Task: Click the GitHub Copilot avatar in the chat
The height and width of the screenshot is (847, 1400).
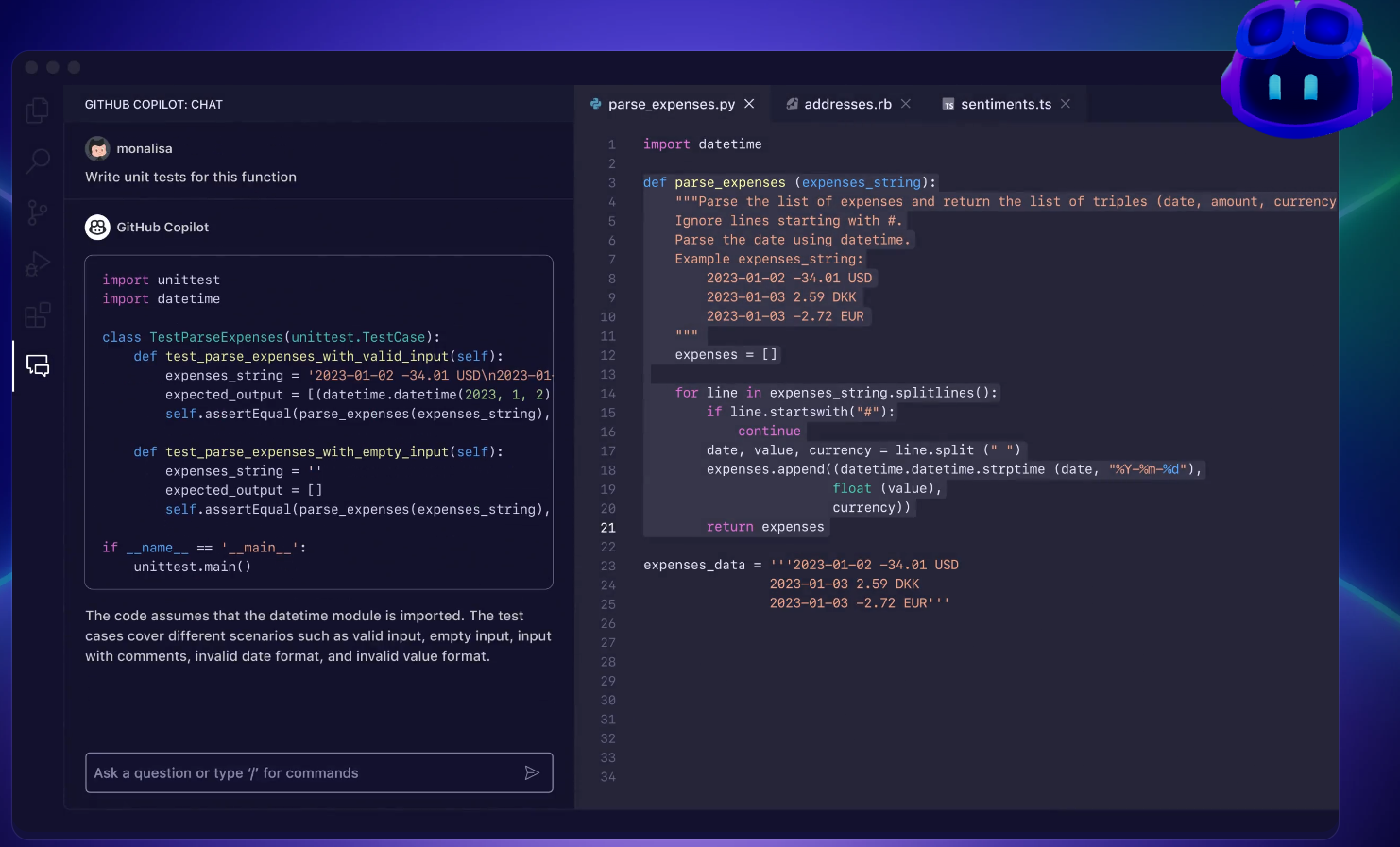Action: tap(97, 227)
